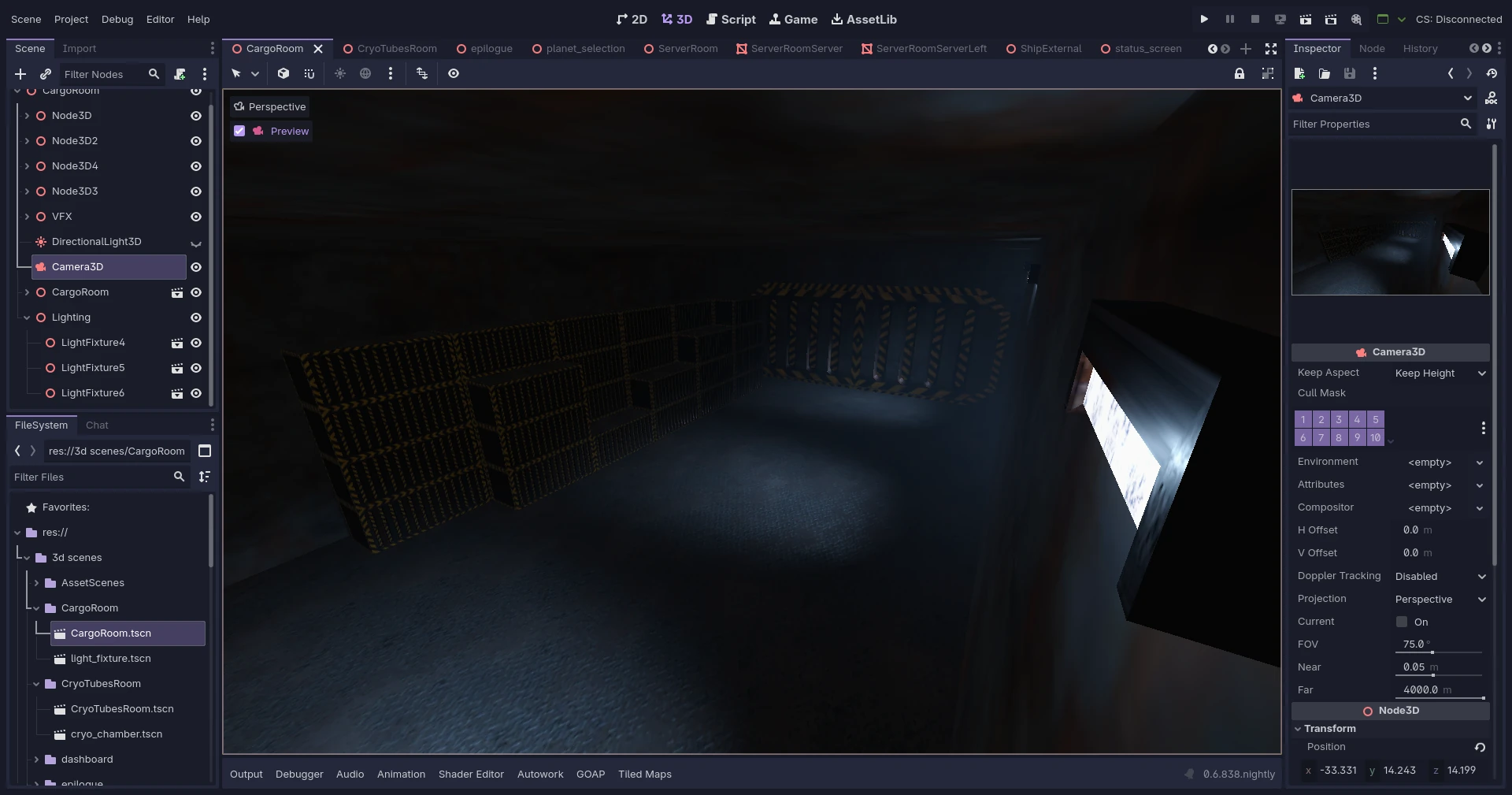The image size is (1512, 795).
Task: Enable the Current On checkbox
Action: click(1402, 622)
